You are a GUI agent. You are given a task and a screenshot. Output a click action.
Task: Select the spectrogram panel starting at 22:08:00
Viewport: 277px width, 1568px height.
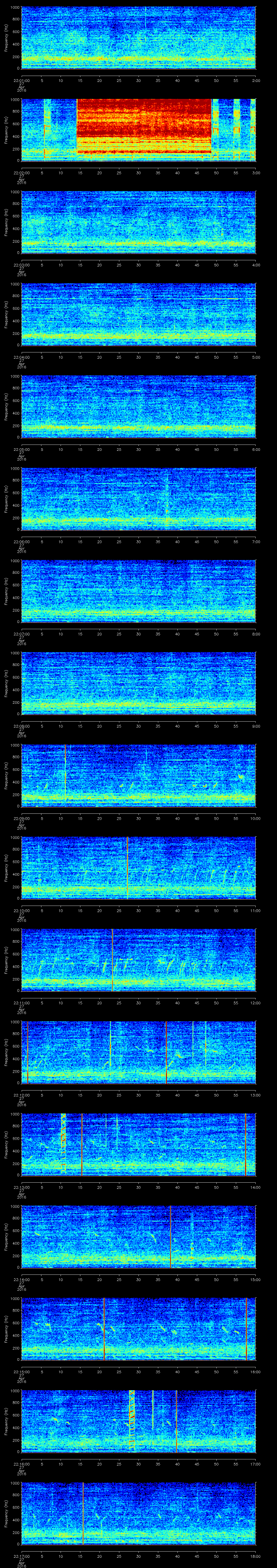(139, 683)
